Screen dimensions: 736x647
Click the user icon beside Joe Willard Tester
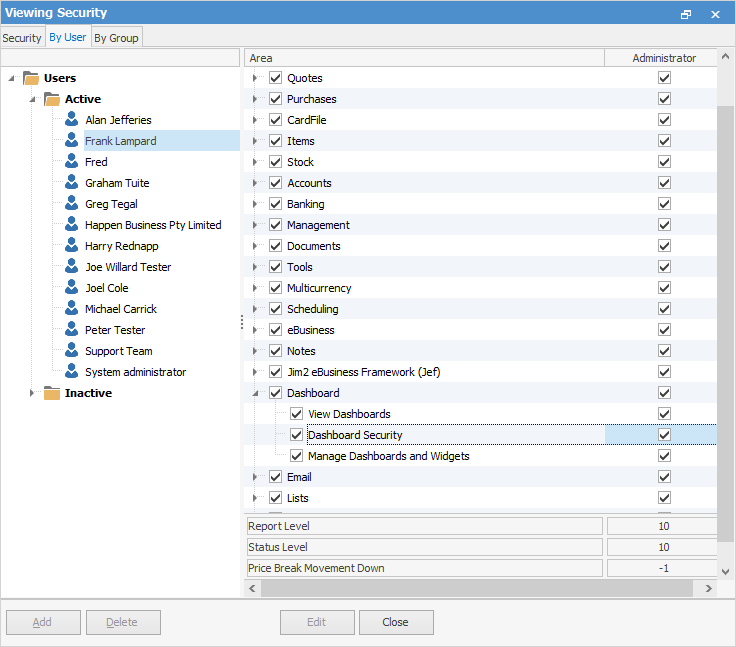[71, 267]
